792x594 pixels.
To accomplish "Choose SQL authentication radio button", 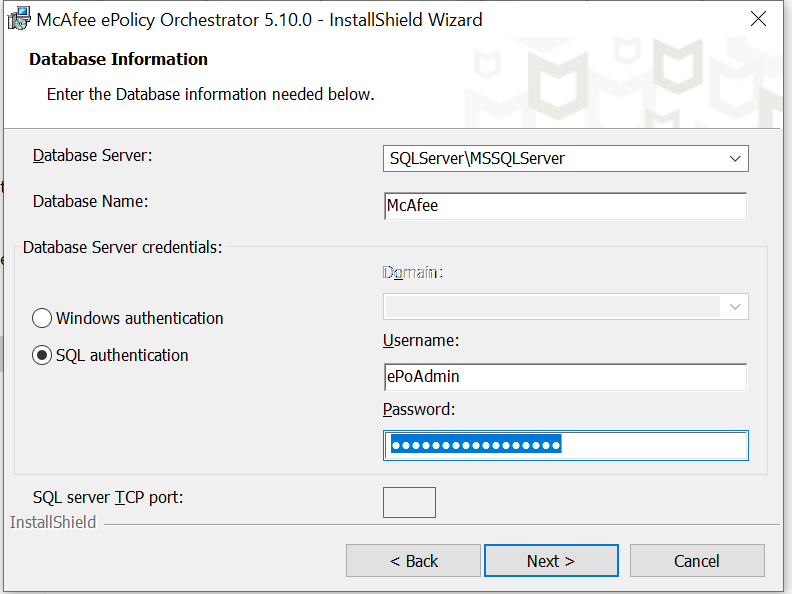I will (x=42, y=355).
